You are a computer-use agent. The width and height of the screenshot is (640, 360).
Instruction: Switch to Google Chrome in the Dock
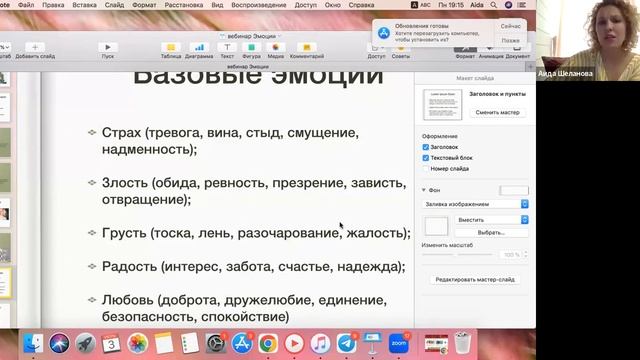268,343
